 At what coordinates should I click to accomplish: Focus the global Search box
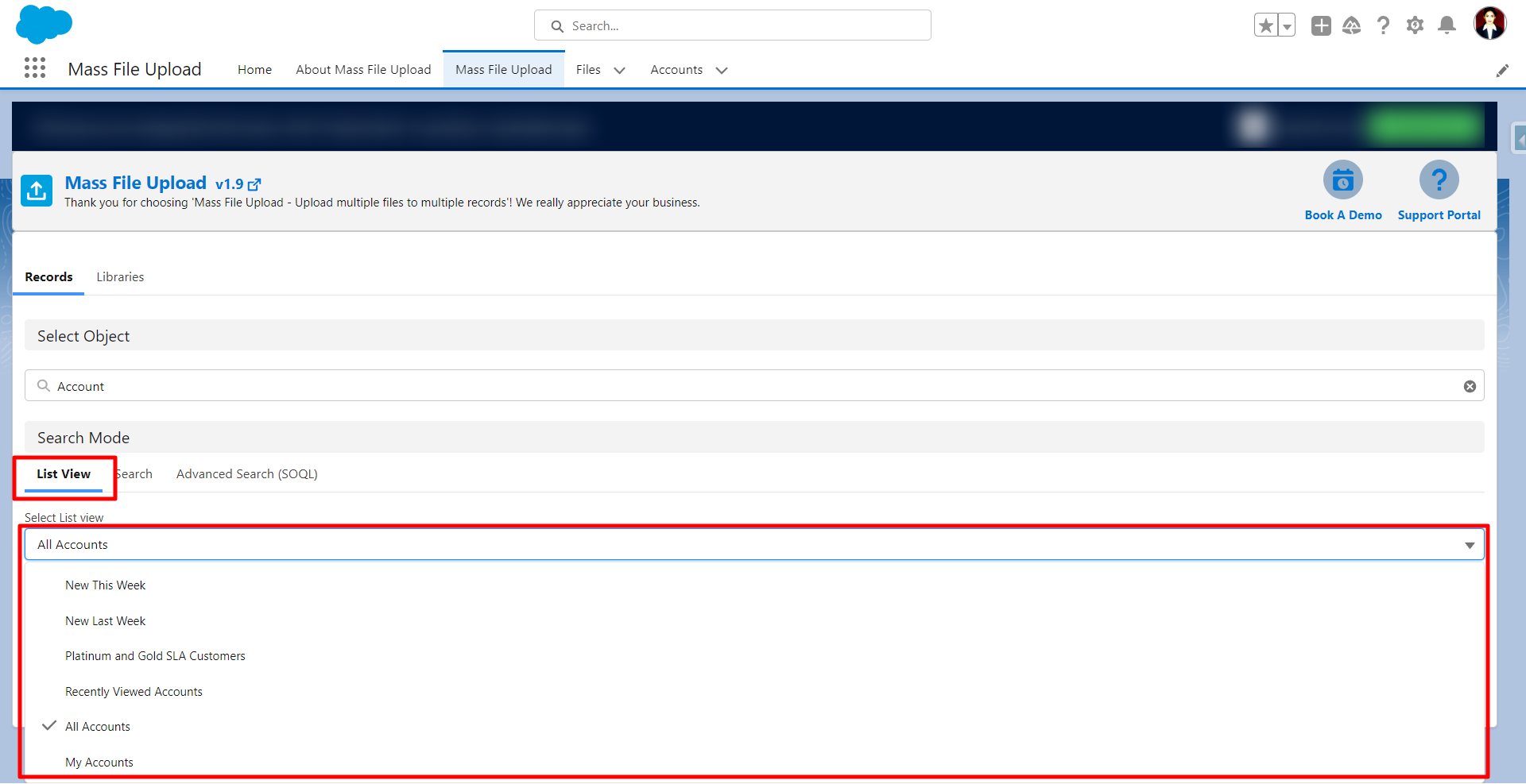pyautogui.click(x=732, y=25)
